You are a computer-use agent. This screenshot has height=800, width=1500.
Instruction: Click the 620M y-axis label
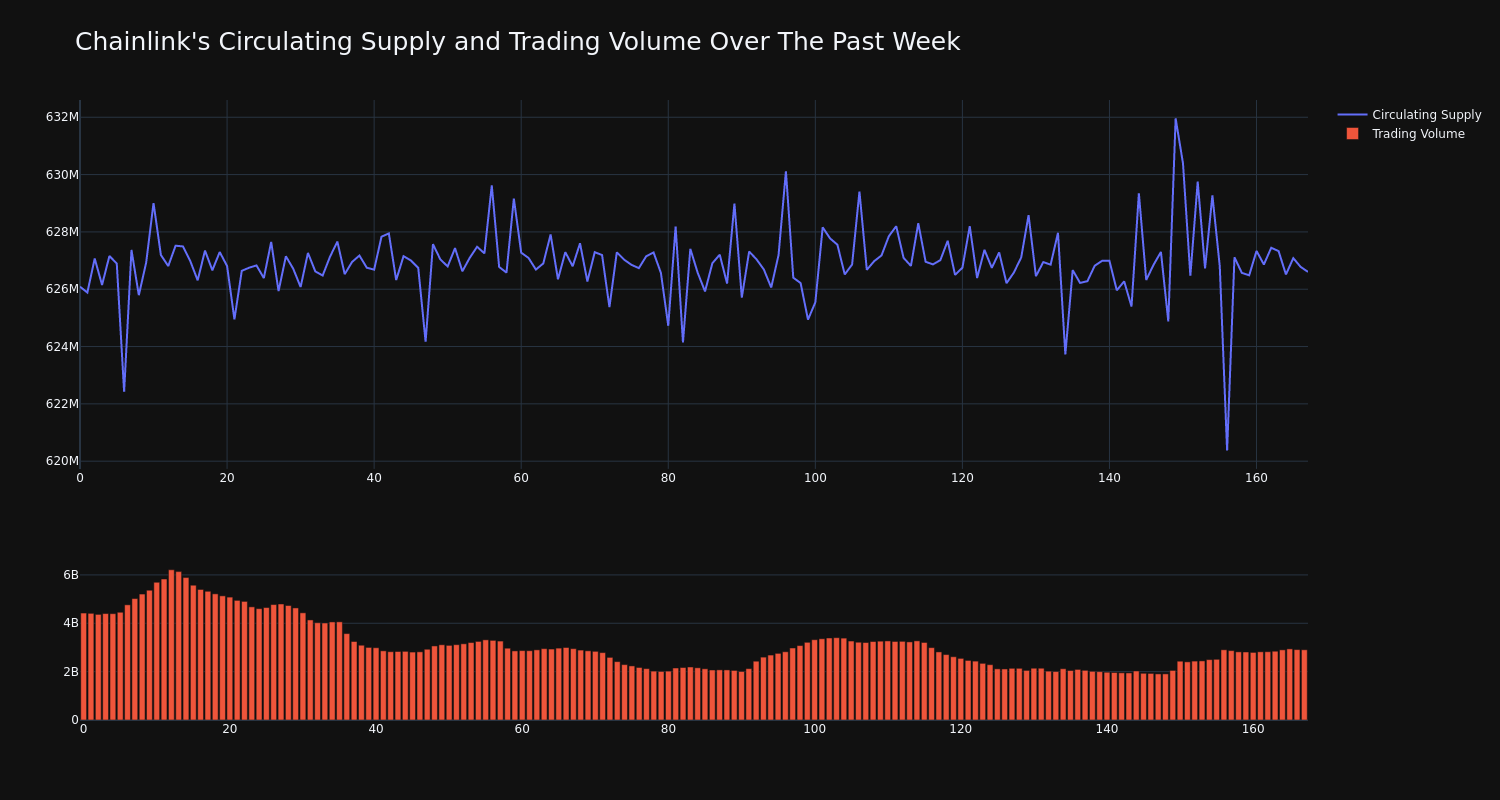[x=62, y=461]
